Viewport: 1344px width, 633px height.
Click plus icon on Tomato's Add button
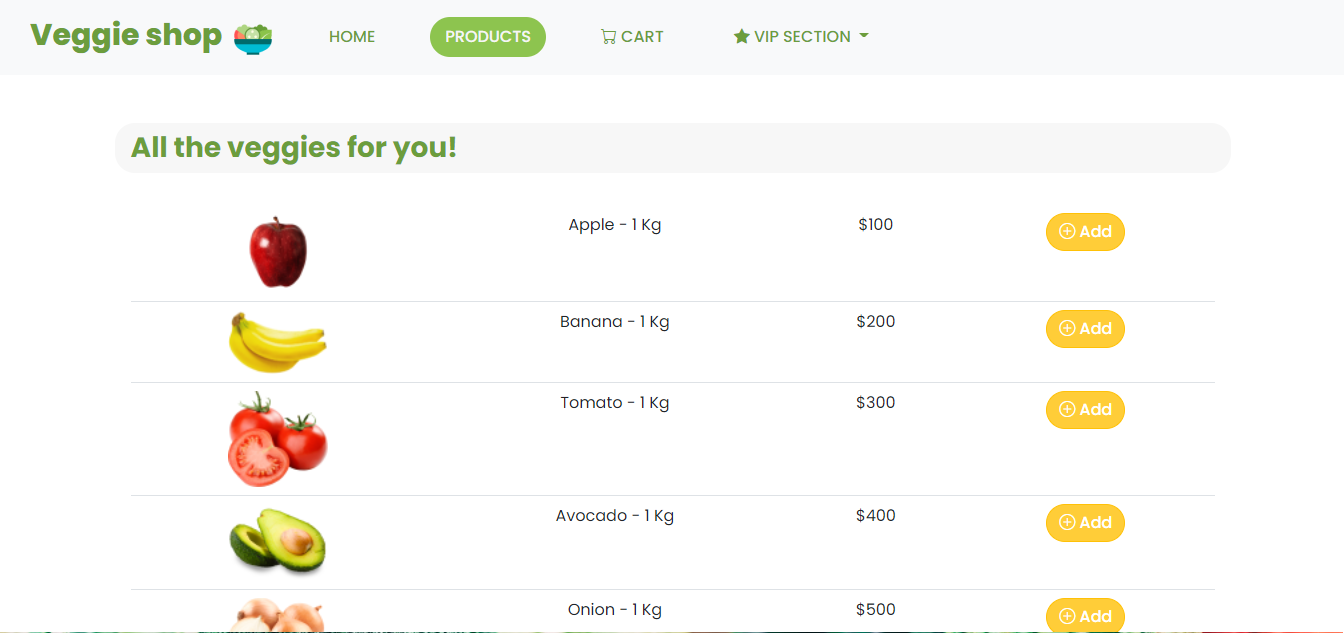(1067, 409)
